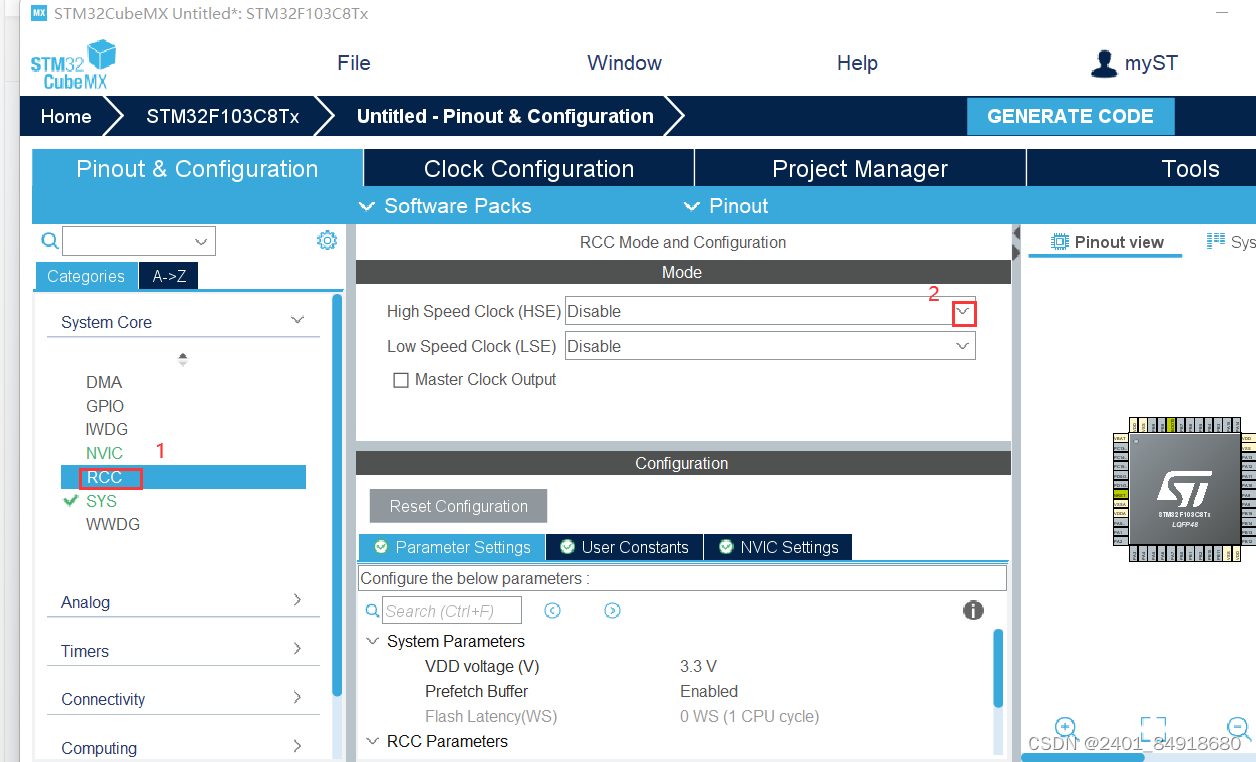Open the Pinout dropdown menu

(x=726, y=206)
